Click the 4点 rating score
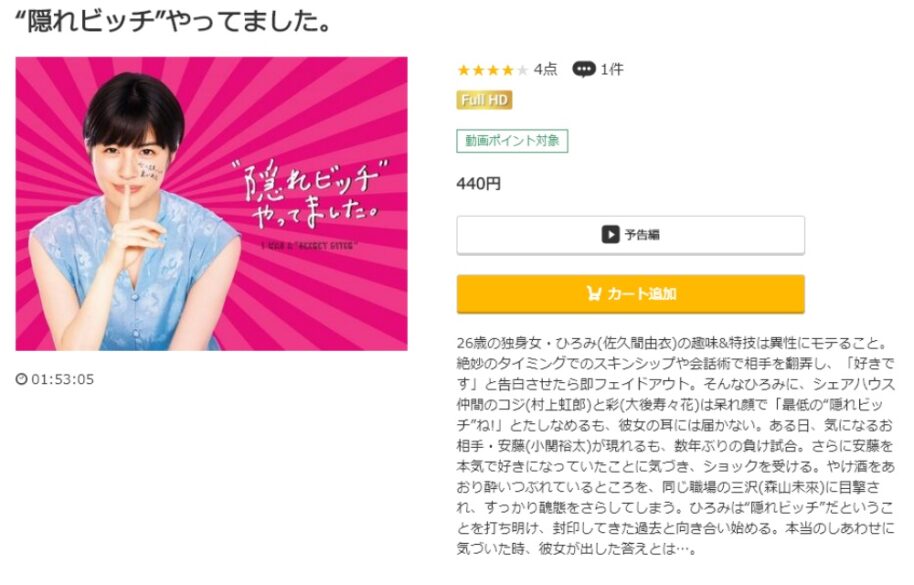The image size is (914, 585). click(545, 69)
